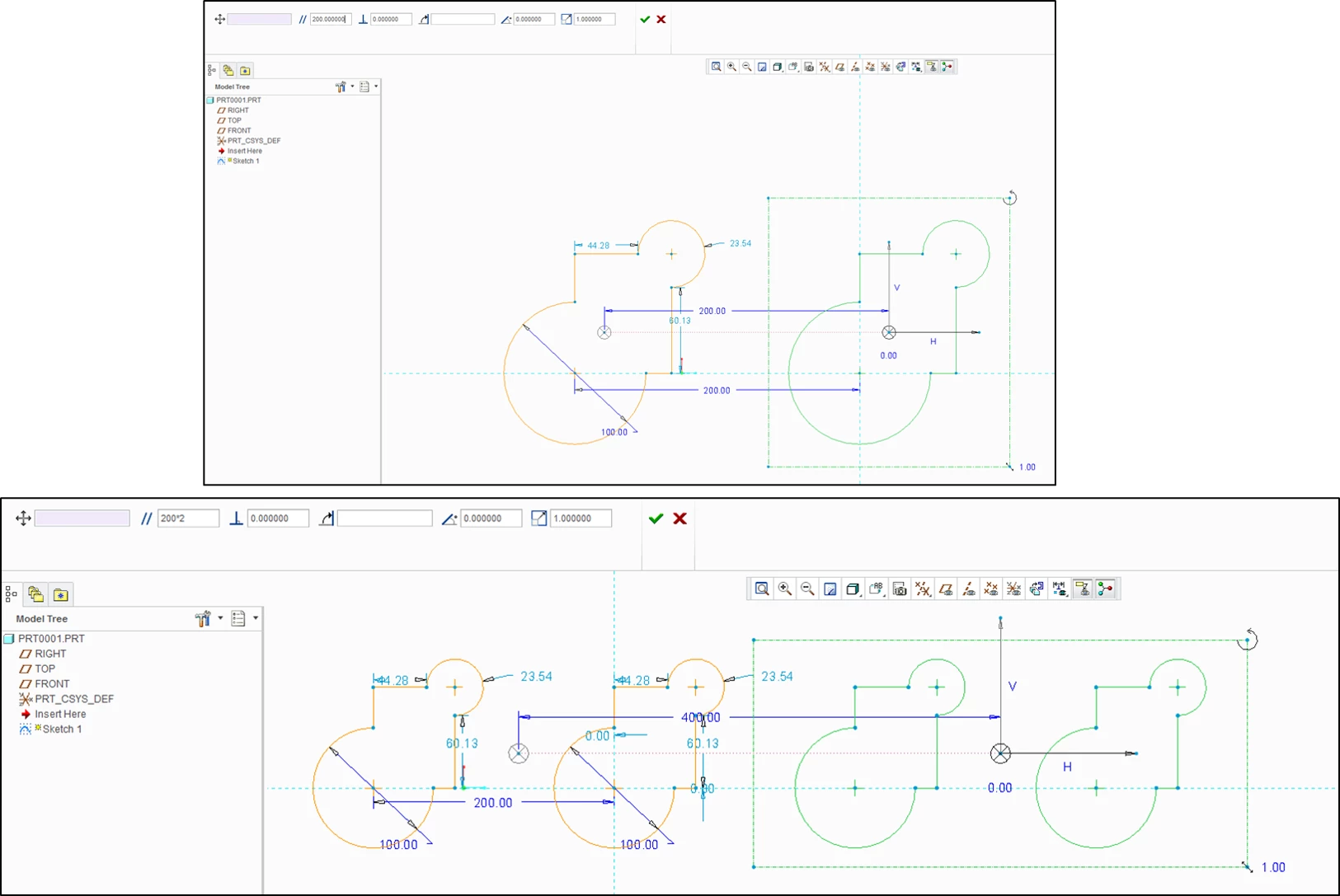Cancel the operation using the red X
This screenshot has height=896, width=1340.
[679, 518]
